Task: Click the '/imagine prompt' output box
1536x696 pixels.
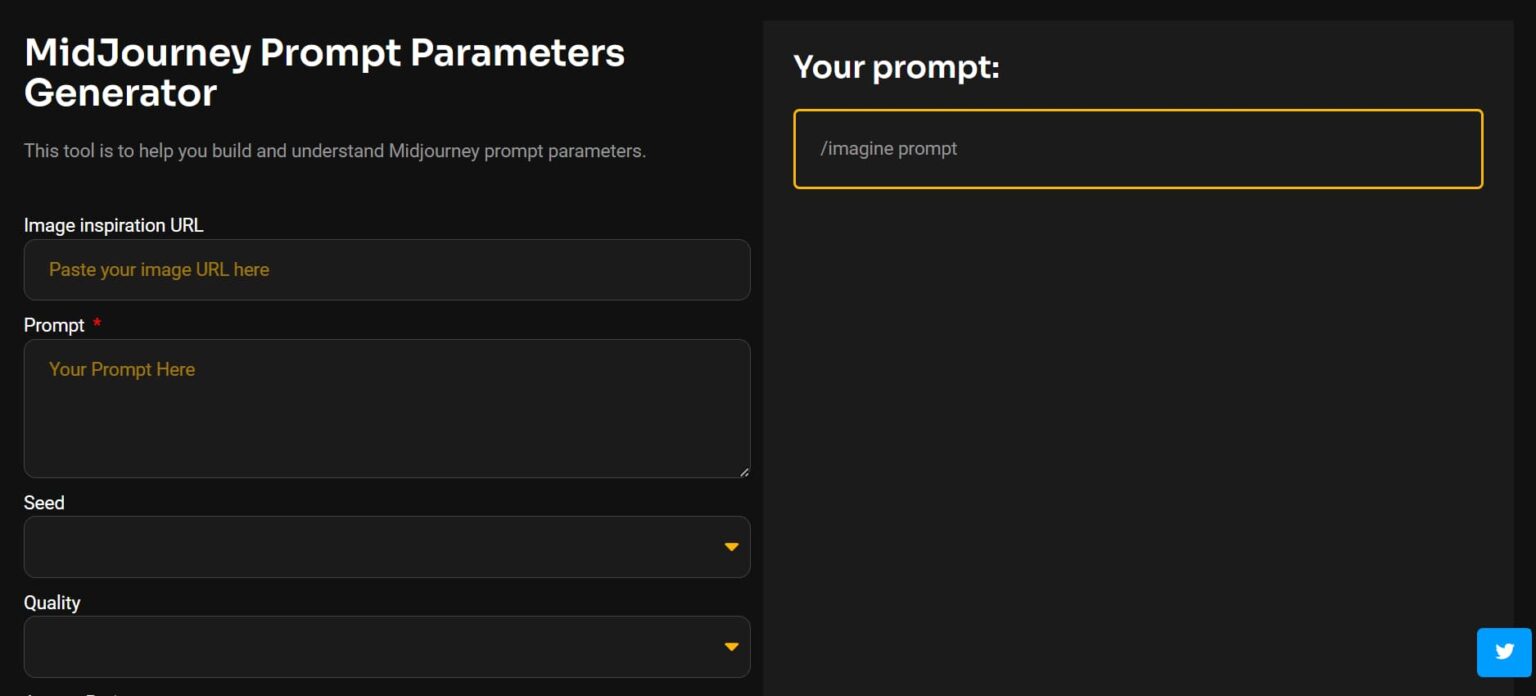Action: click(1138, 148)
